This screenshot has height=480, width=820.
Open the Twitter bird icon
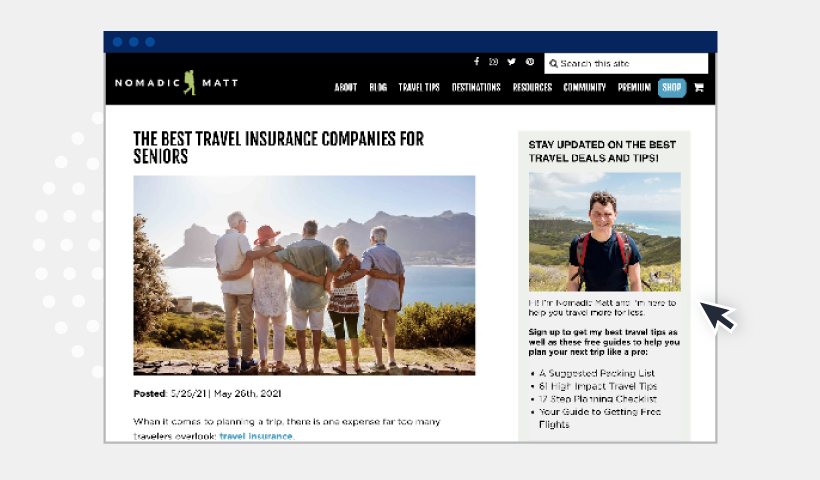[511, 62]
